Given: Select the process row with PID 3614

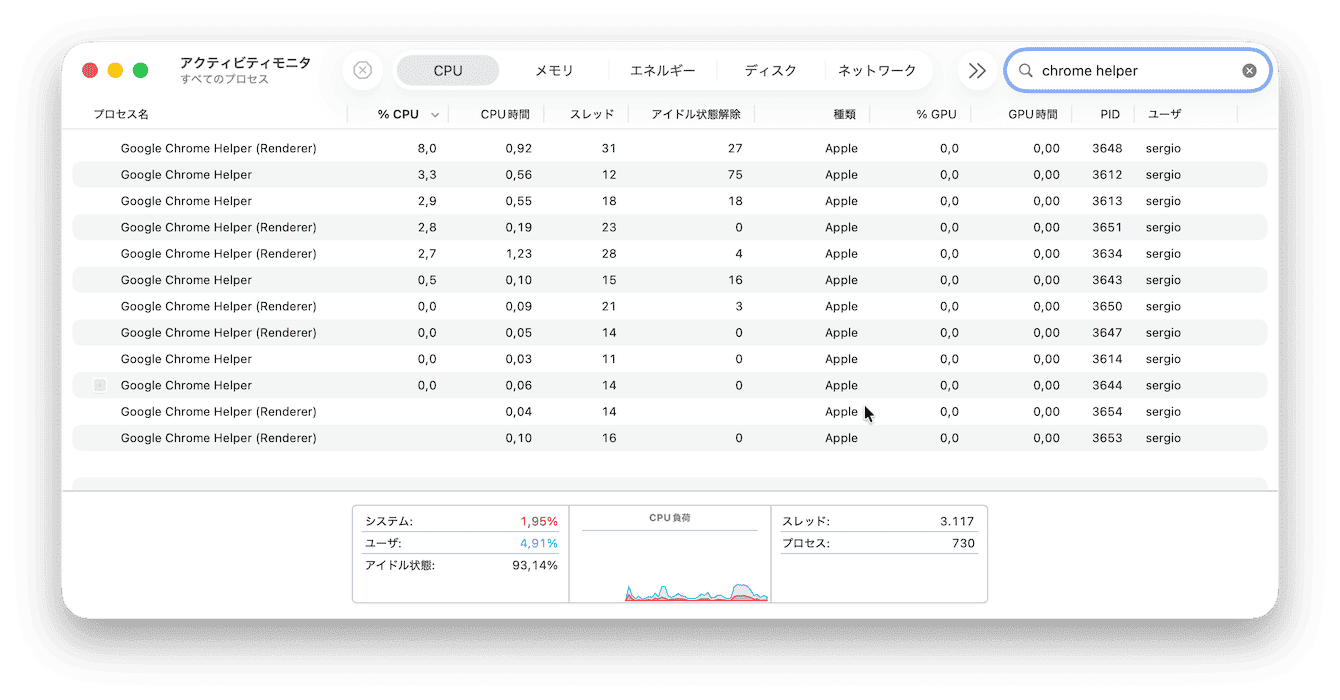Looking at the screenshot, I should [670, 359].
